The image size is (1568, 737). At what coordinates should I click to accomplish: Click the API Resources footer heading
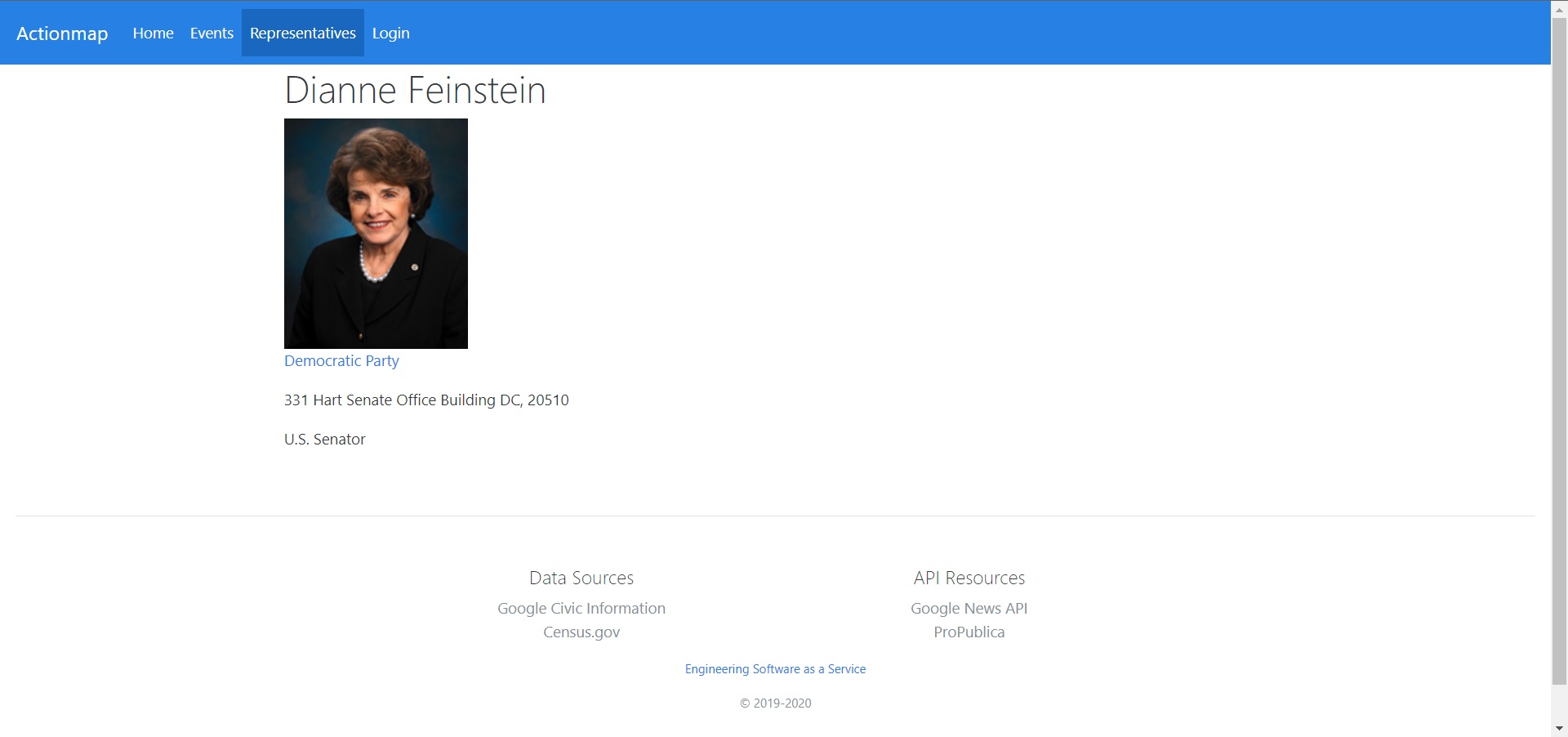pos(969,578)
